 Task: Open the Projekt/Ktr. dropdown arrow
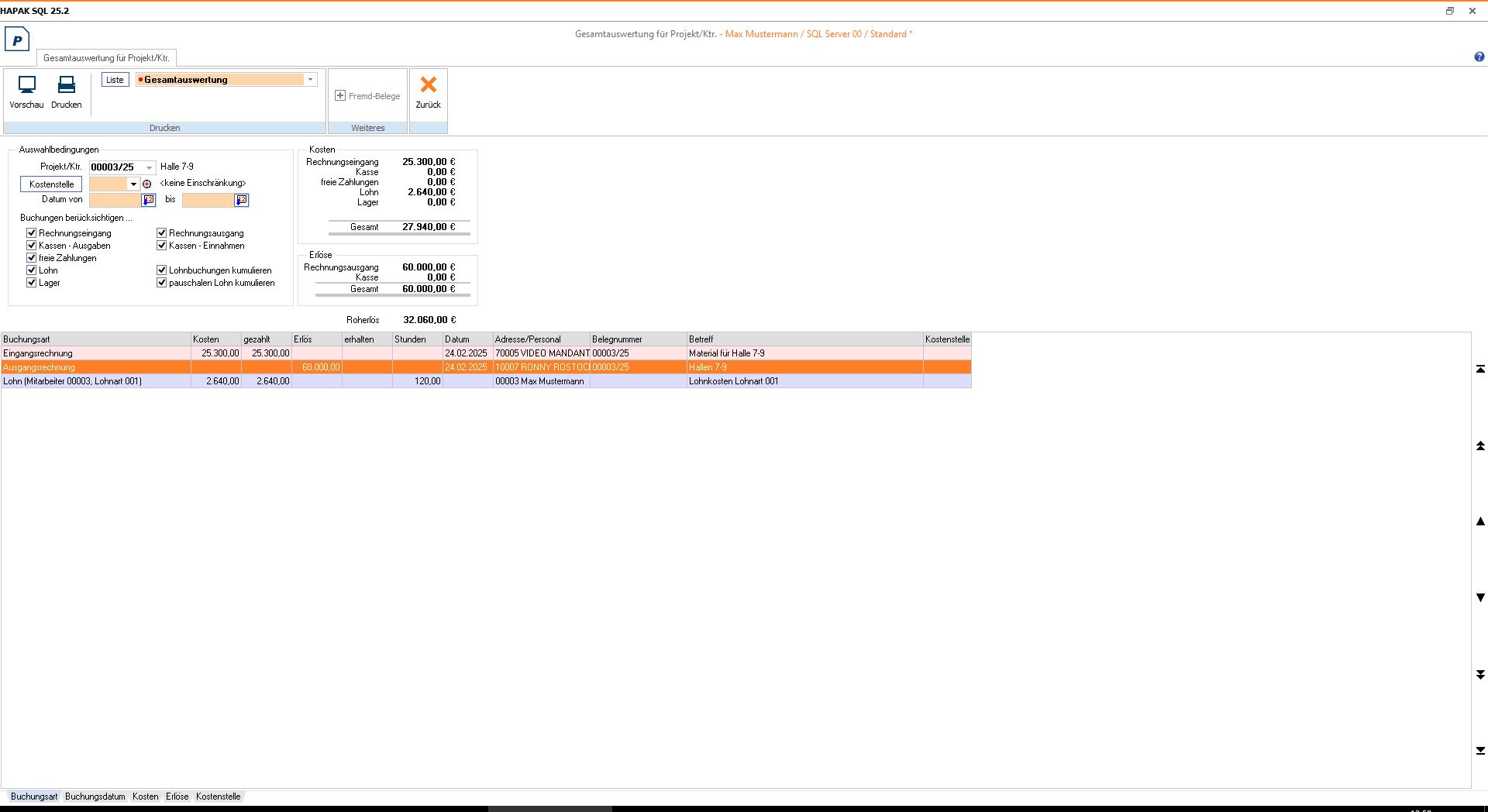point(149,167)
